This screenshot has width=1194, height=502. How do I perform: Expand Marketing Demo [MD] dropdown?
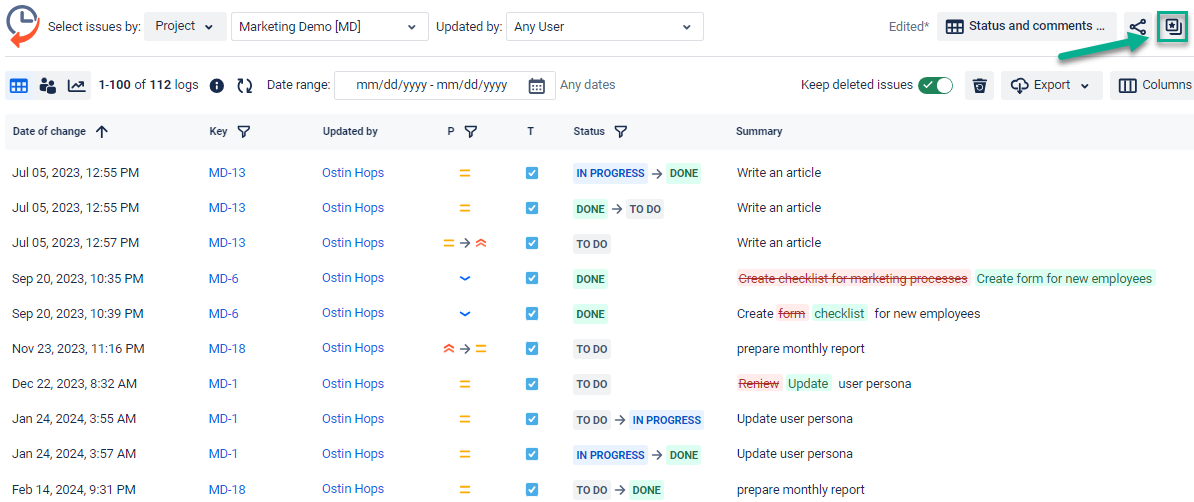click(x=329, y=27)
